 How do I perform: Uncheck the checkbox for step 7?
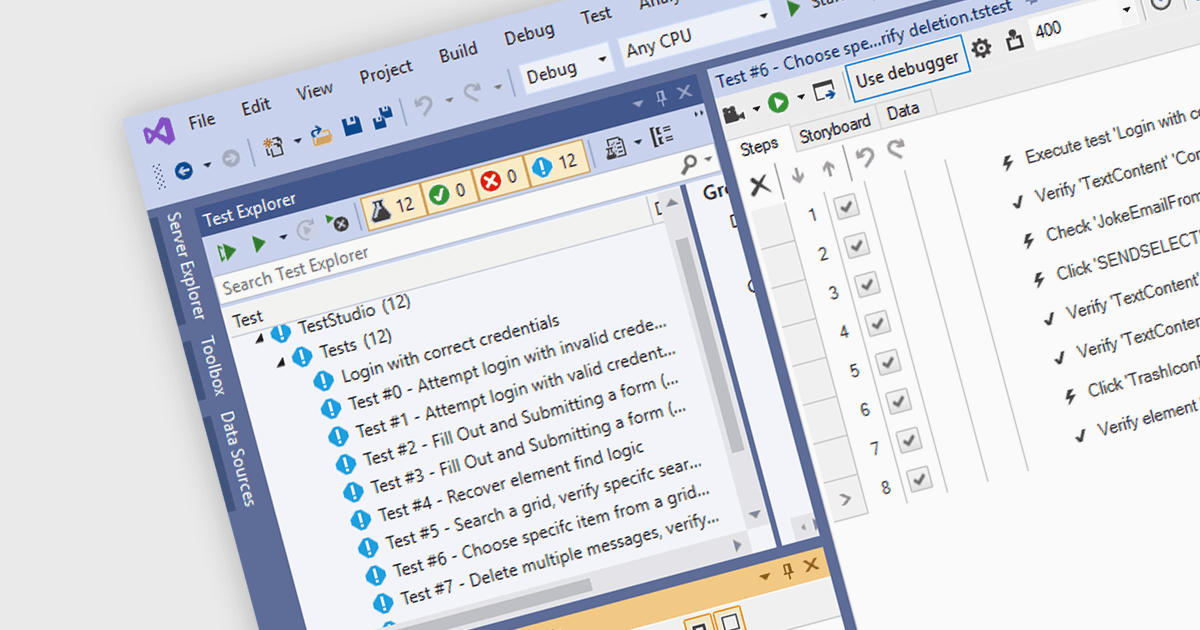(908, 440)
